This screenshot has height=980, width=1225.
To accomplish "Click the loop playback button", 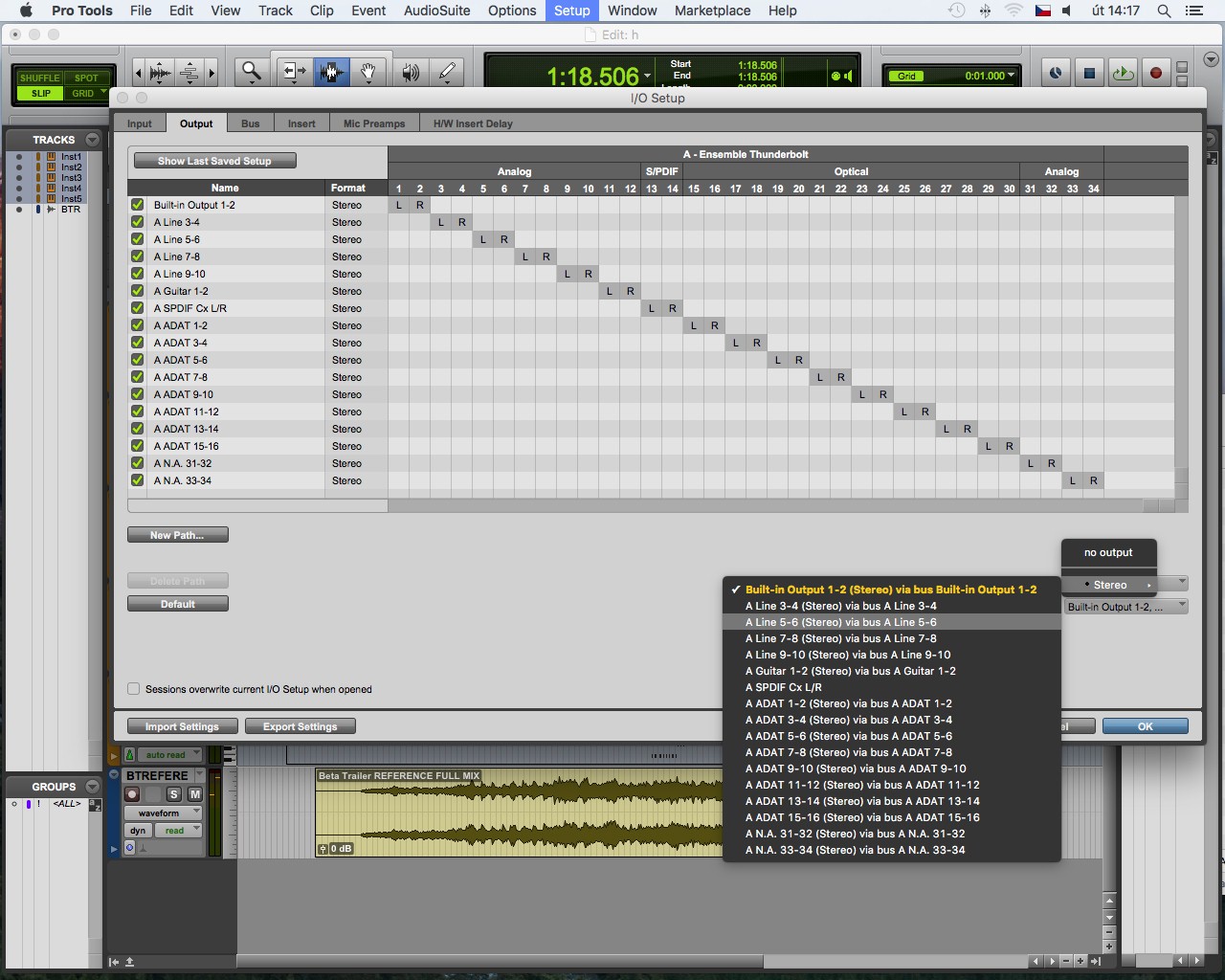I will click(x=1123, y=73).
